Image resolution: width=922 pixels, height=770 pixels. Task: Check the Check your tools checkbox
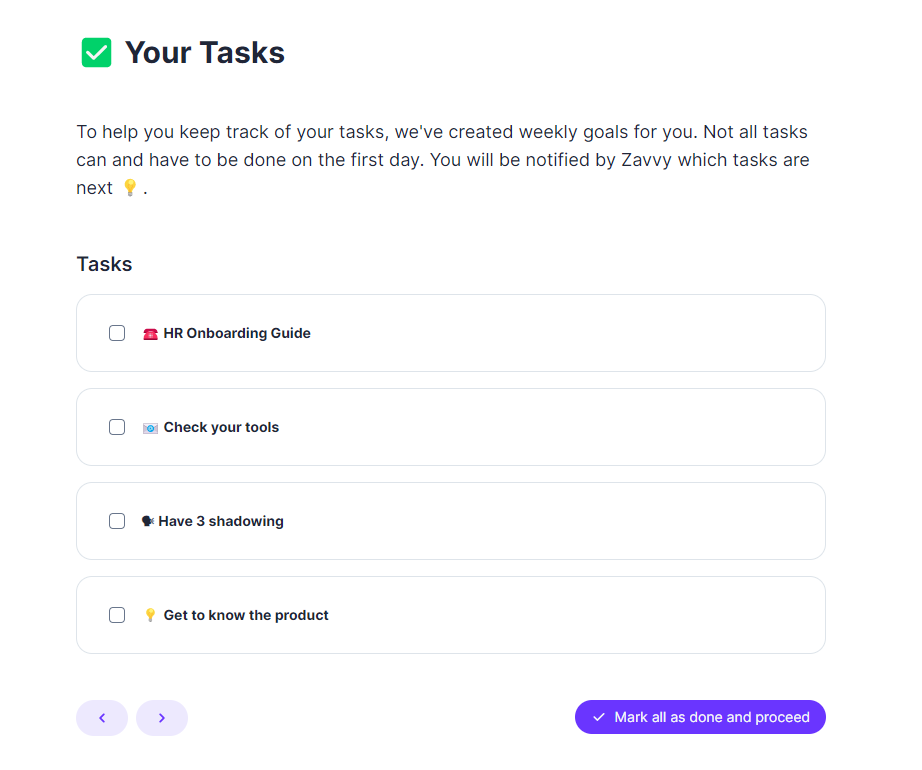pyautogui.click(x=117, y=427)
